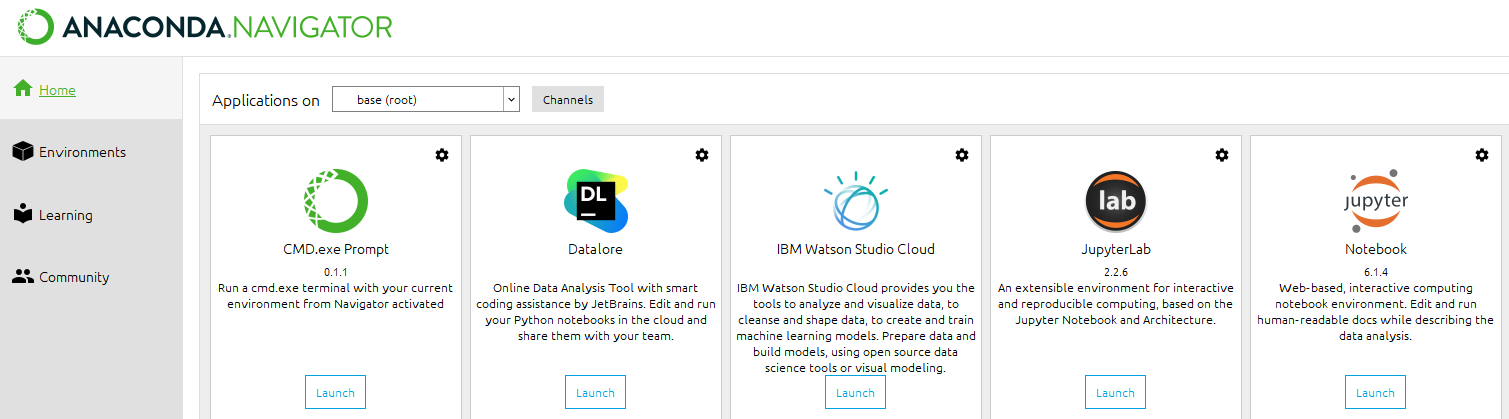Switch to the Environments tab
The height and width of the screenshot is (419, 1509).
(91, 152)
